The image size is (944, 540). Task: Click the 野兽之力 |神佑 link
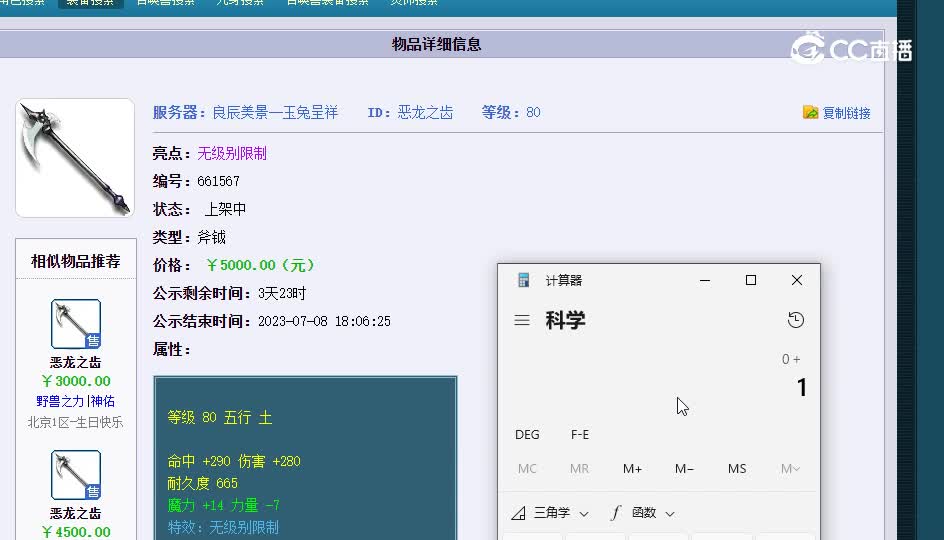pos(75,402)
